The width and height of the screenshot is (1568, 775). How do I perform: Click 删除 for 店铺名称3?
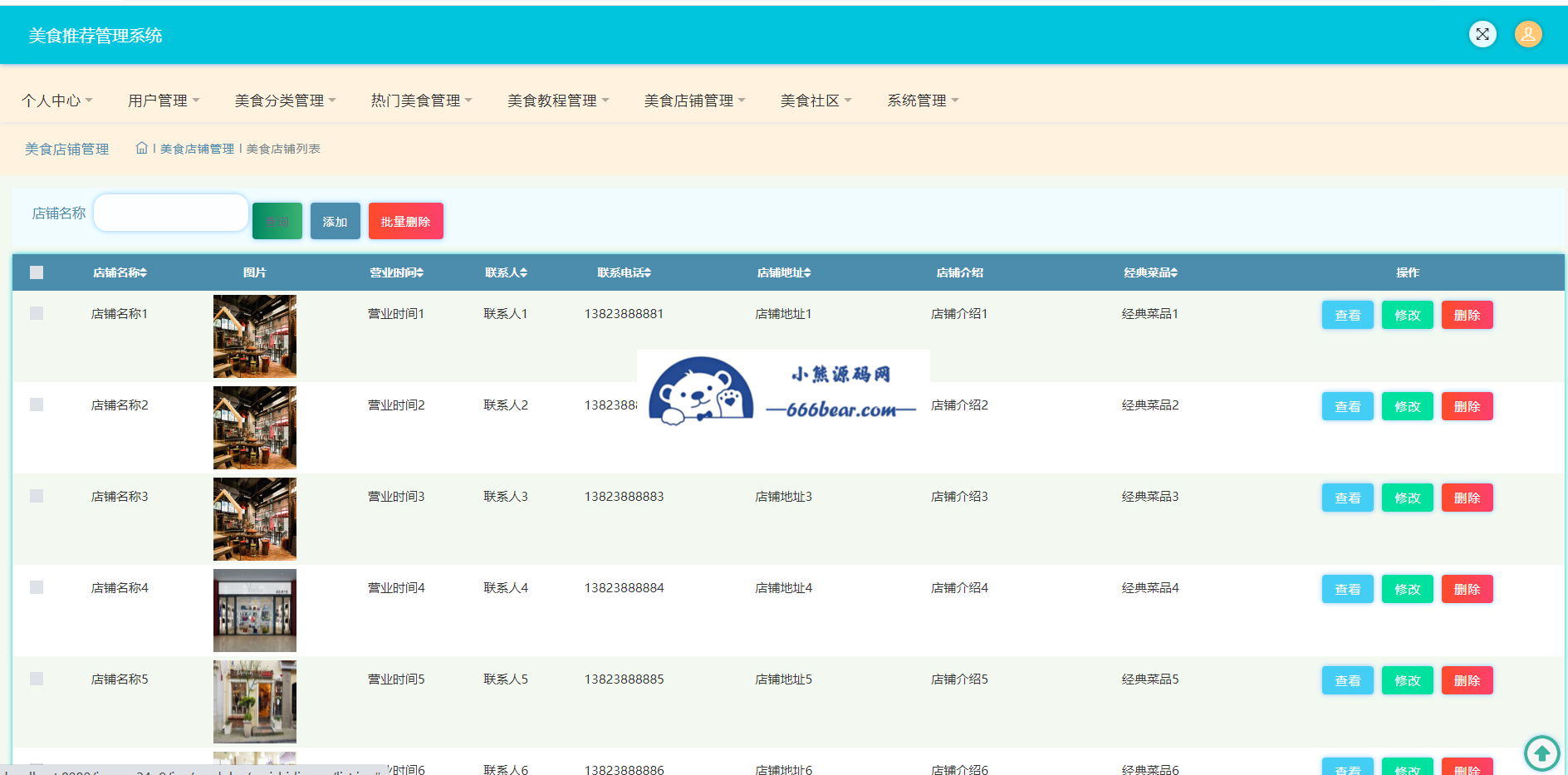[x=1468, y=498]
